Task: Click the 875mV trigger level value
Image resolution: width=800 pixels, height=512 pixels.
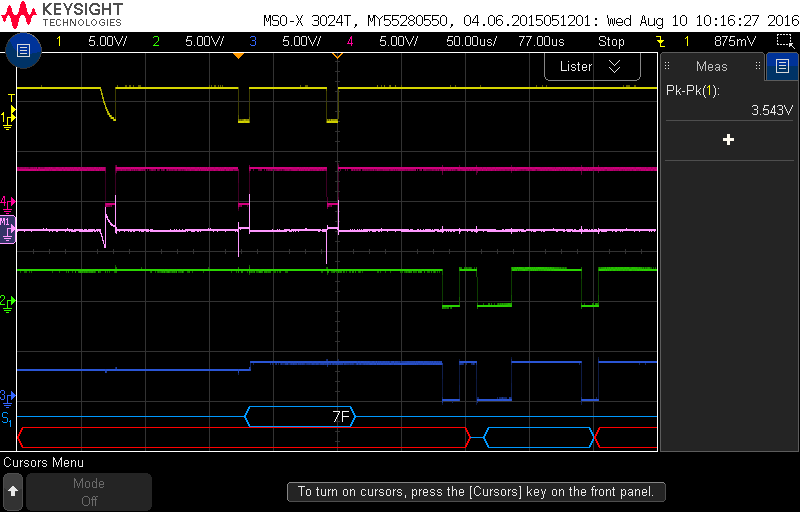Action: pyautogui.click(x=735, y=41)
